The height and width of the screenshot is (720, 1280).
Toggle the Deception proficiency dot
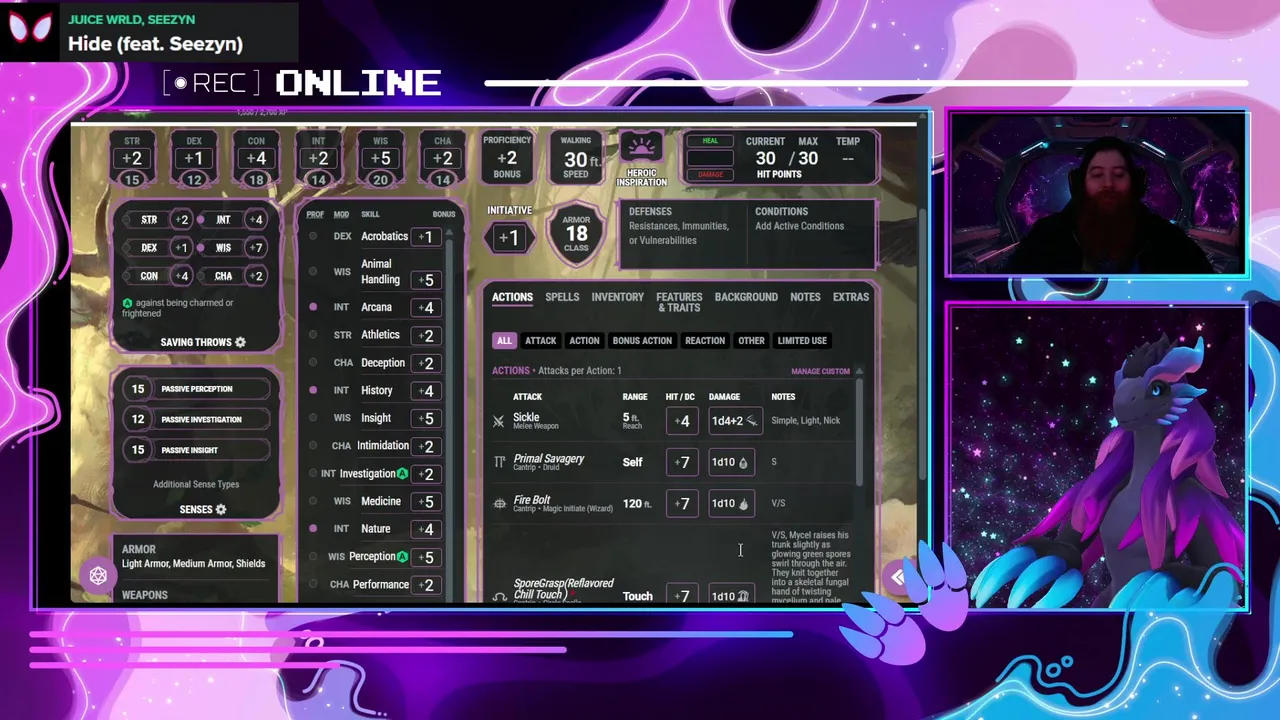[x=313, y=363]
